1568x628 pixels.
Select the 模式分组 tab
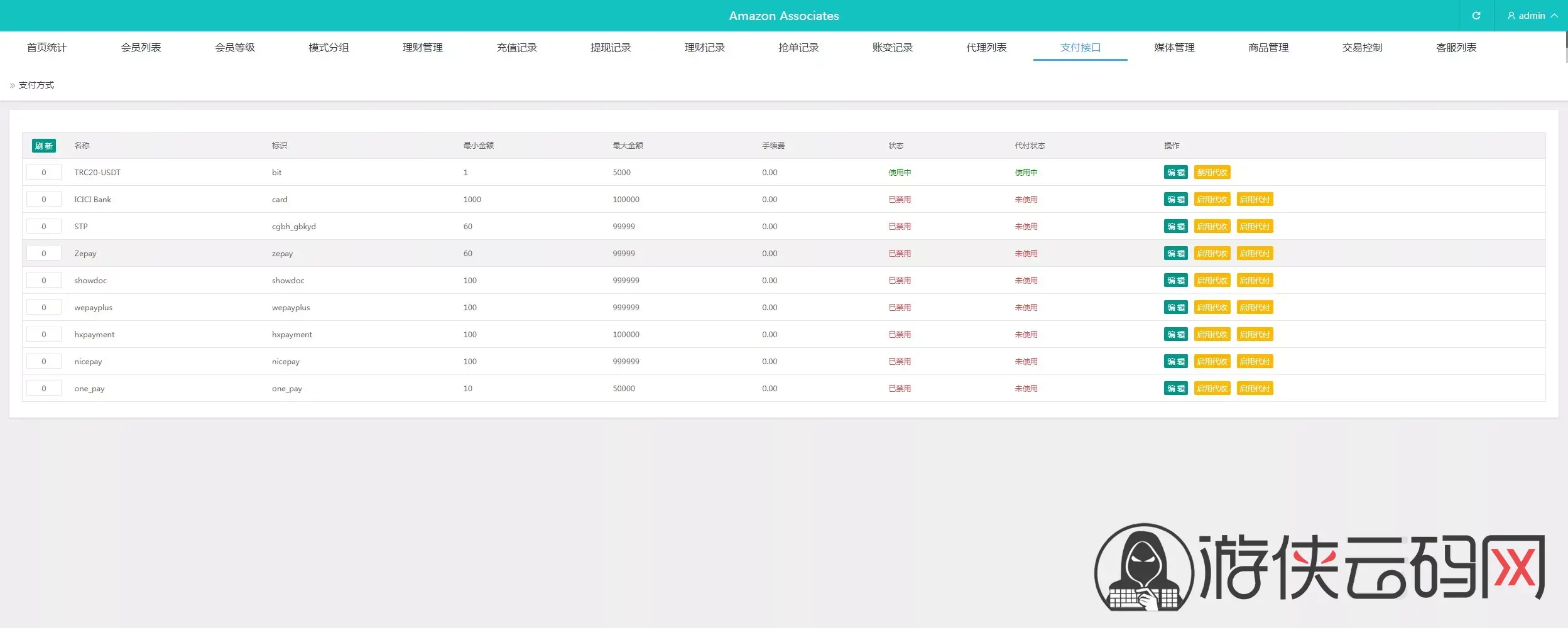[x=329, y=47]
